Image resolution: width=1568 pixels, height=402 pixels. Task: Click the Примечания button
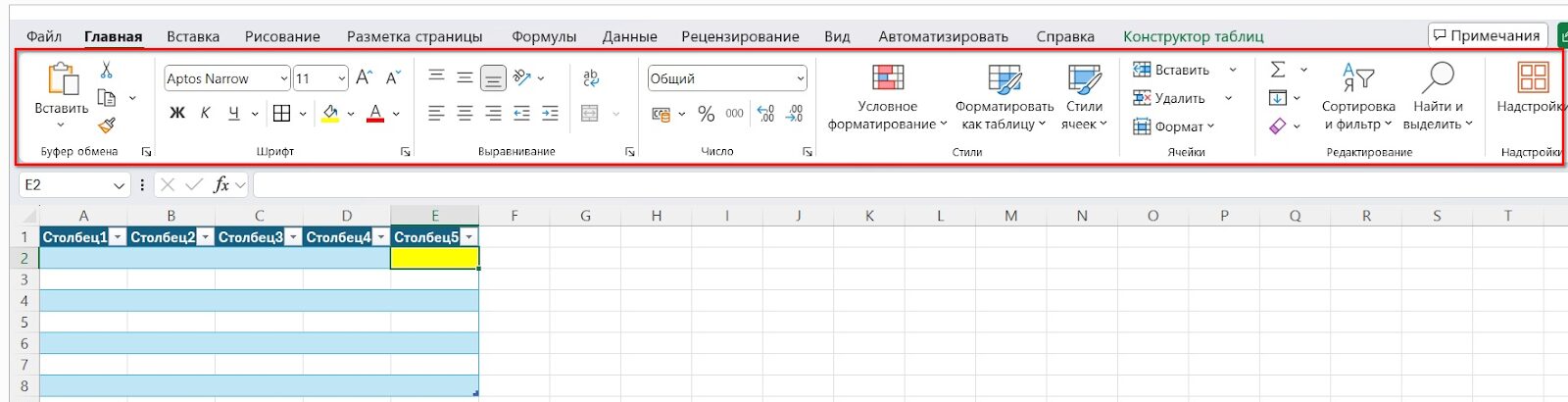[1487, 35]
